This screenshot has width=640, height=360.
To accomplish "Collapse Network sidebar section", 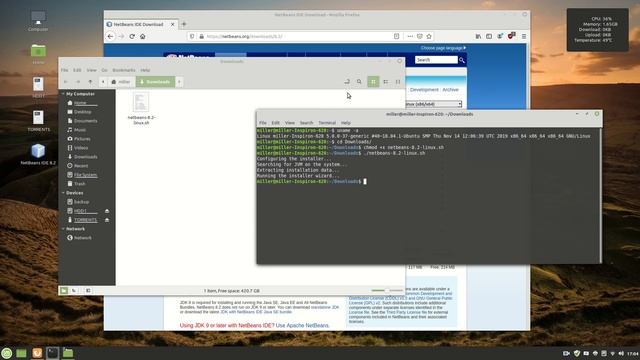I will coord(63,229).
